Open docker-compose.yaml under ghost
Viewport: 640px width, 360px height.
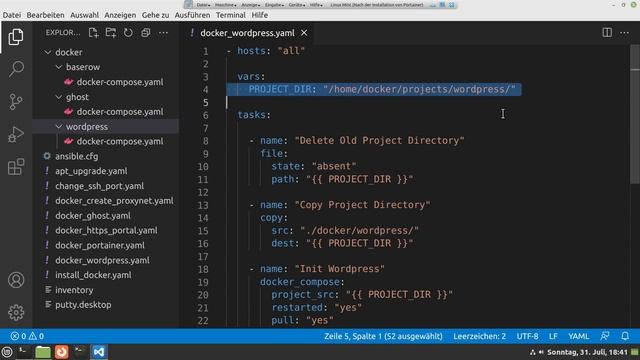click(120, 112)
